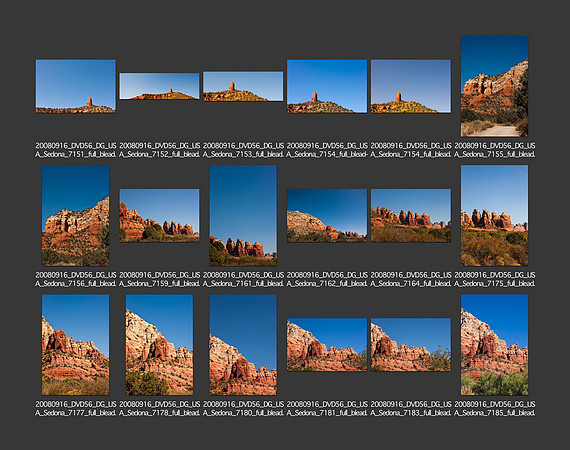This screenshot has height=450, width=570.
Task: Click the caption text containing Sedona_7152
Action: point(159,150)
